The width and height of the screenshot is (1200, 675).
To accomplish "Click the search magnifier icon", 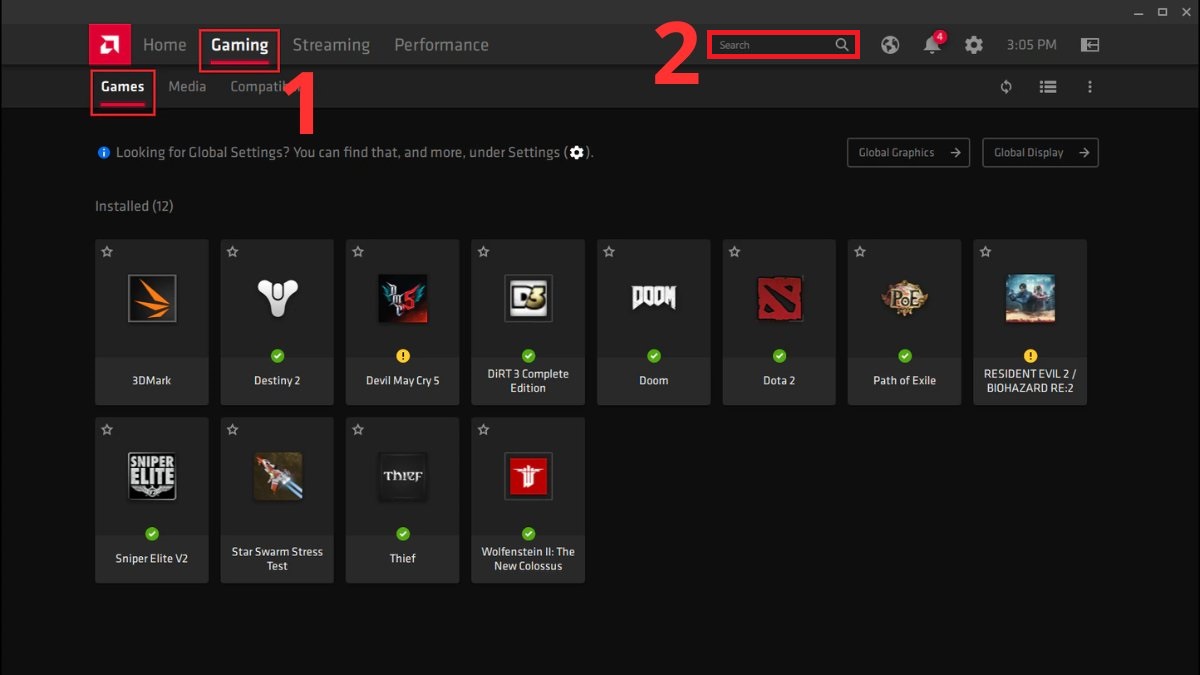I will coord(842,44).
